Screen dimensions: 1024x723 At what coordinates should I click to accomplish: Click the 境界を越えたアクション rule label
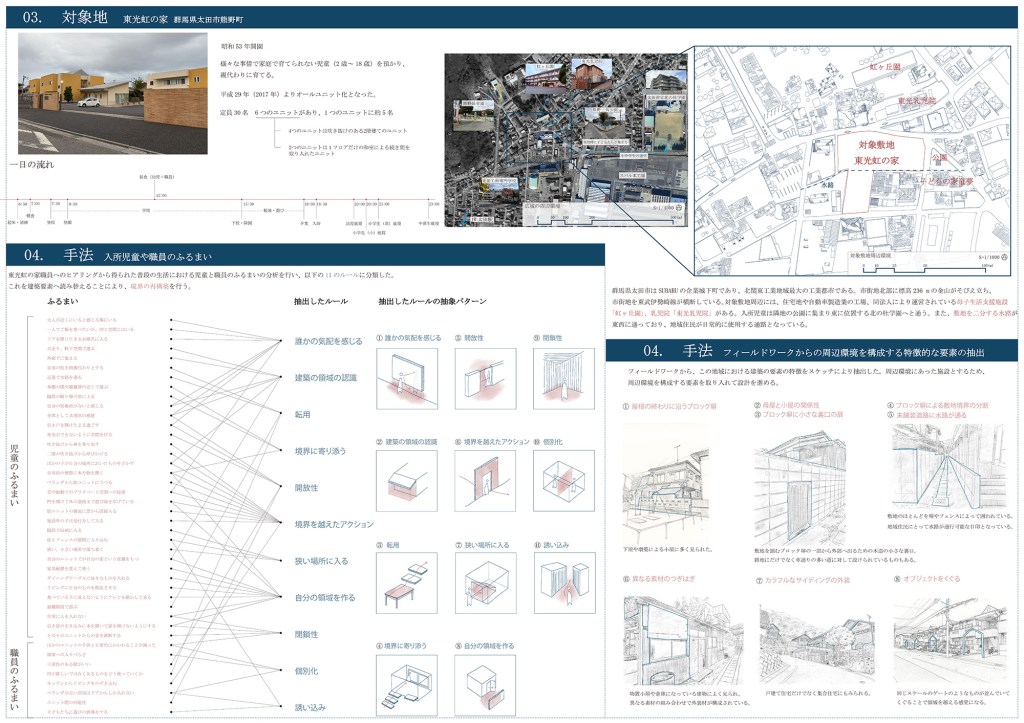[334, 524]
